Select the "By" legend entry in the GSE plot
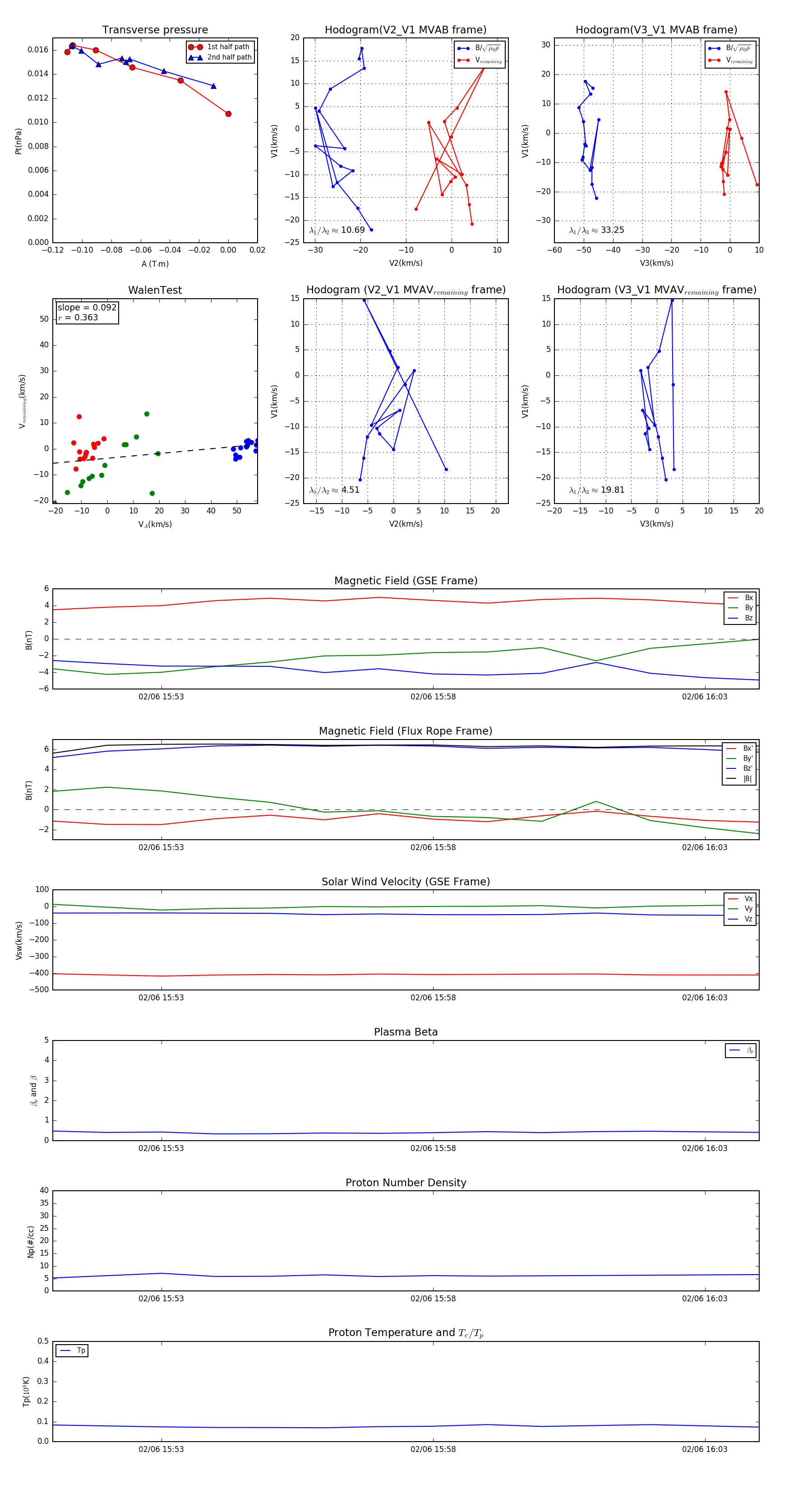Viewport: 812px width, 1489px height. coord(740,607)
